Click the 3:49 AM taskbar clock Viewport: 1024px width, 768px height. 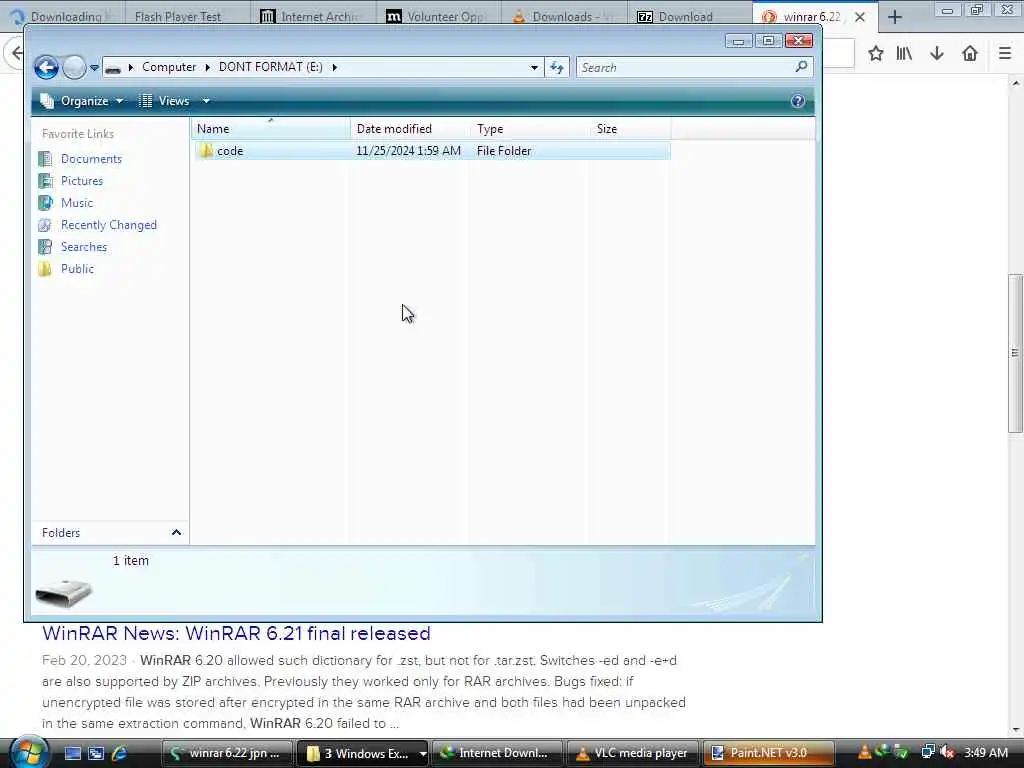(986, 753)
